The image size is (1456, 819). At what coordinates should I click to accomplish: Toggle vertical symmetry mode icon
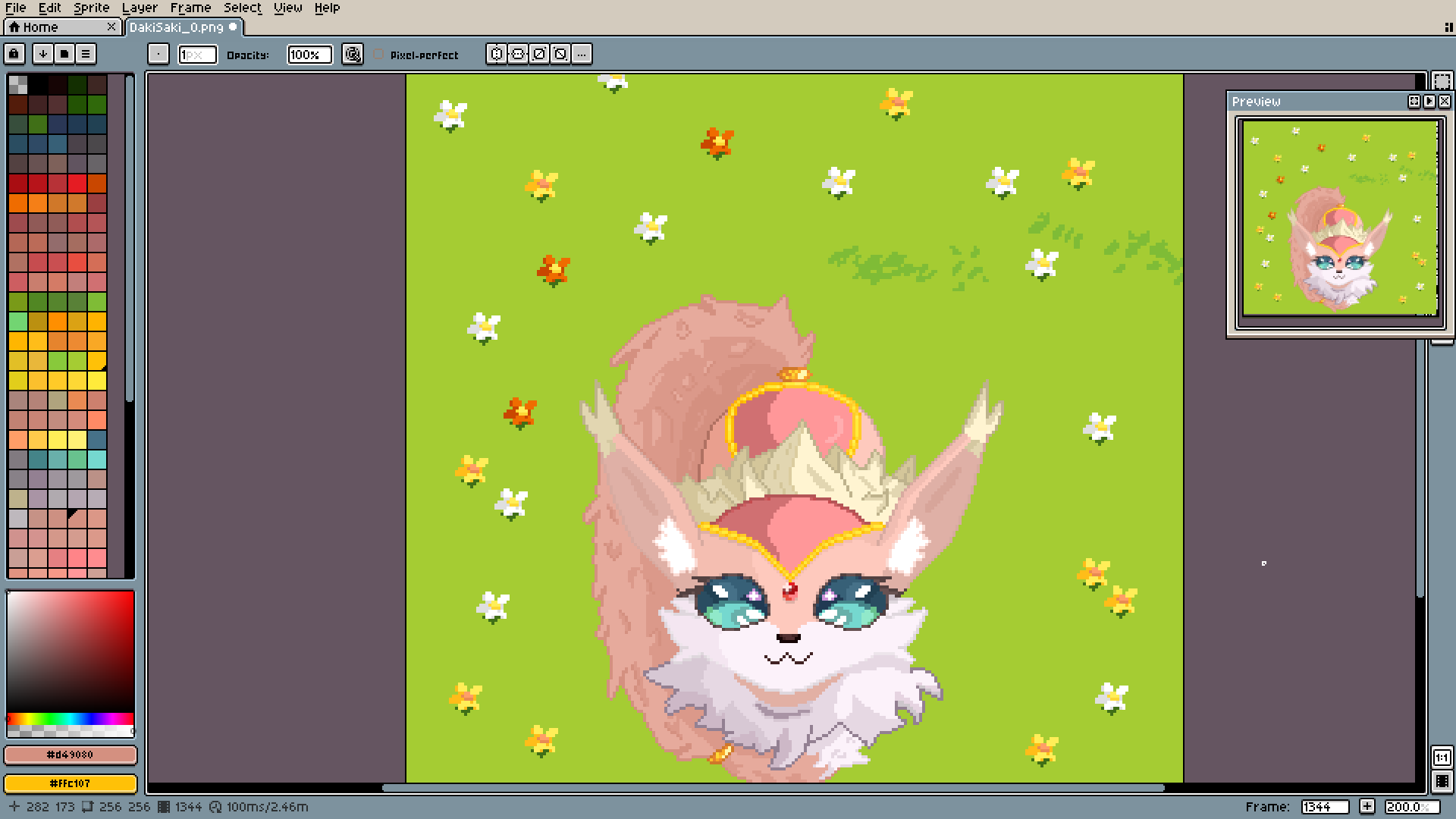pyautogui.click(x=518, y=54)
